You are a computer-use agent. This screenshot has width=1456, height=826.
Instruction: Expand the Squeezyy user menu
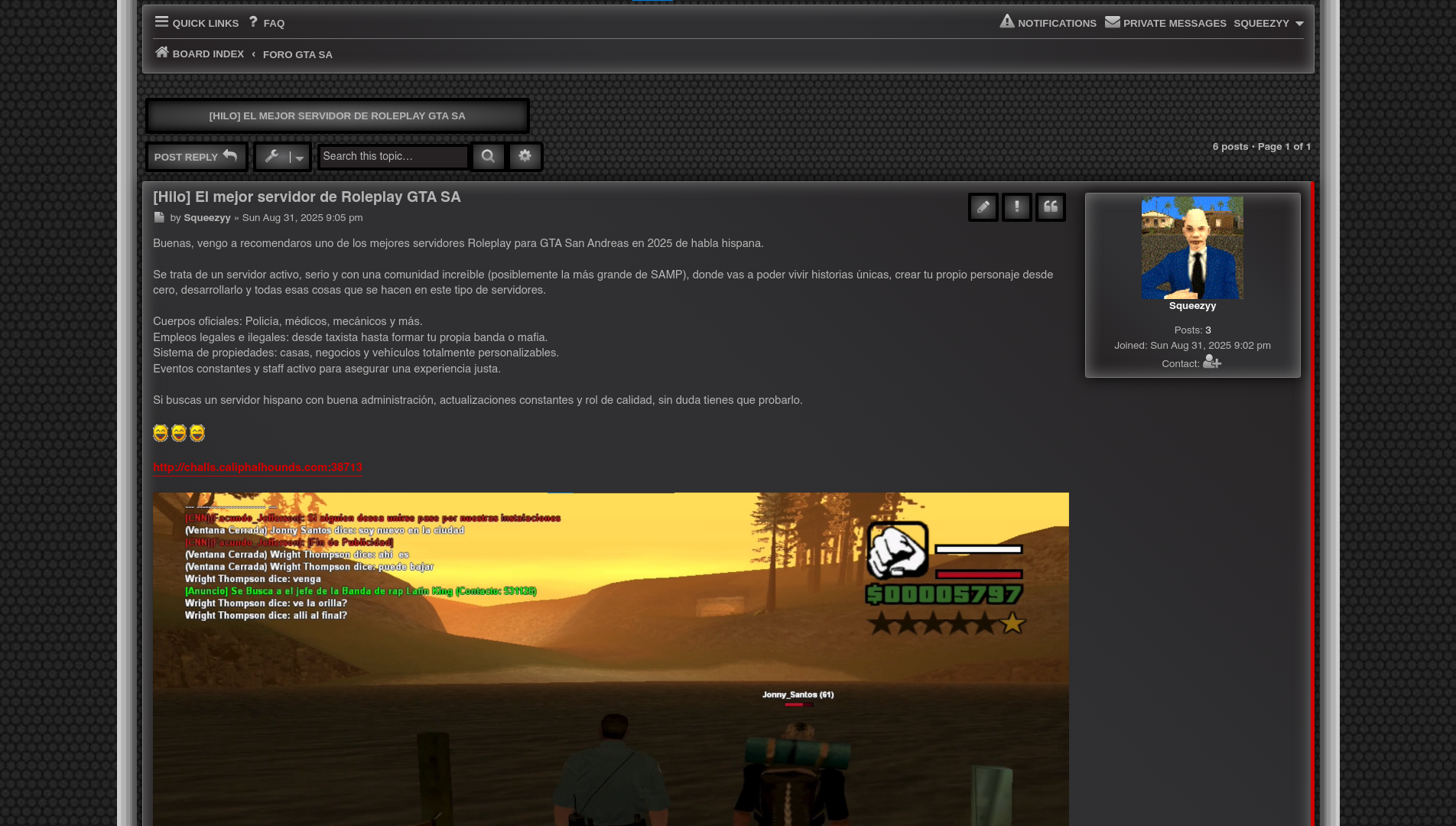1269,24
